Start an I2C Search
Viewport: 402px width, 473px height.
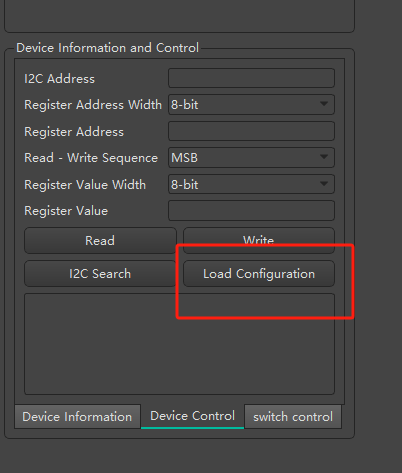point(100,274)
